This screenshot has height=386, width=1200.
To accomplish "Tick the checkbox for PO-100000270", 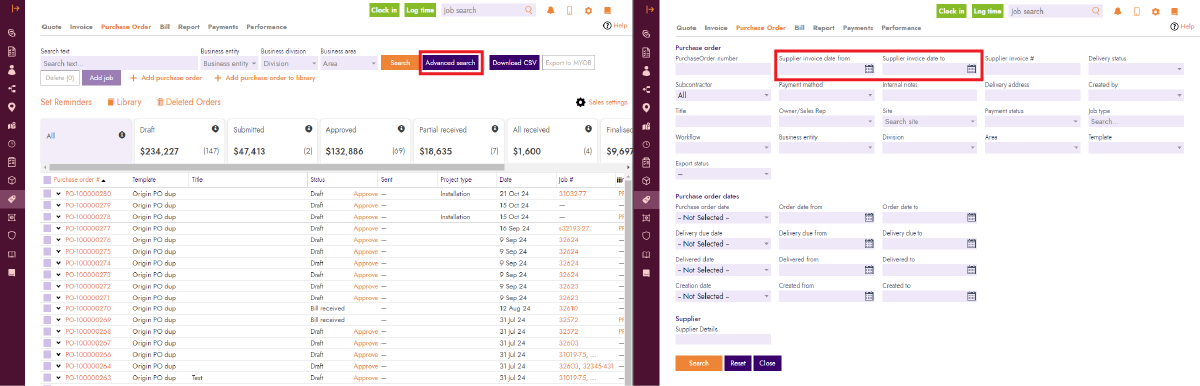I will 47,309.
